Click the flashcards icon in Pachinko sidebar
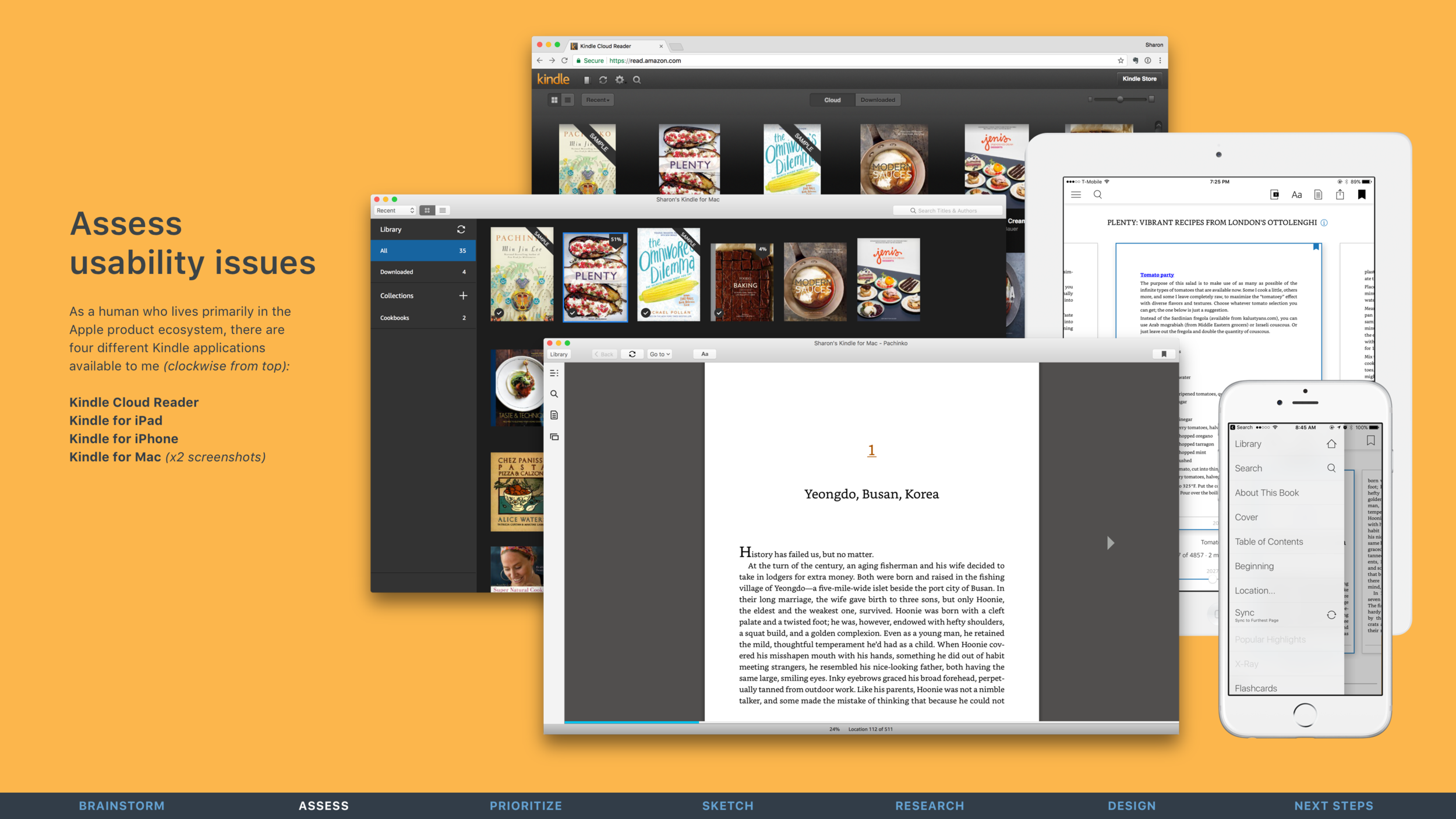This screenshot has height=819, width=1456. click(554, 436)
